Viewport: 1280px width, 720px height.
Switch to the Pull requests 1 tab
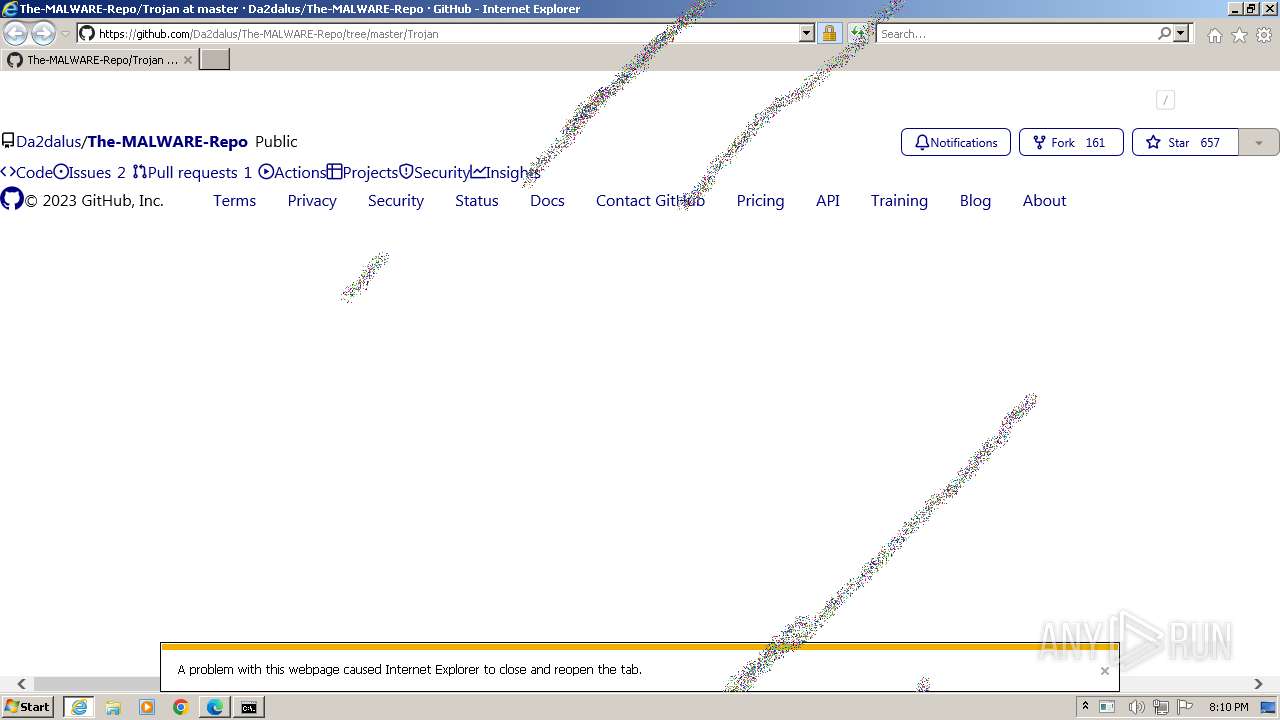pyautogui.click(x=192, y=172)
